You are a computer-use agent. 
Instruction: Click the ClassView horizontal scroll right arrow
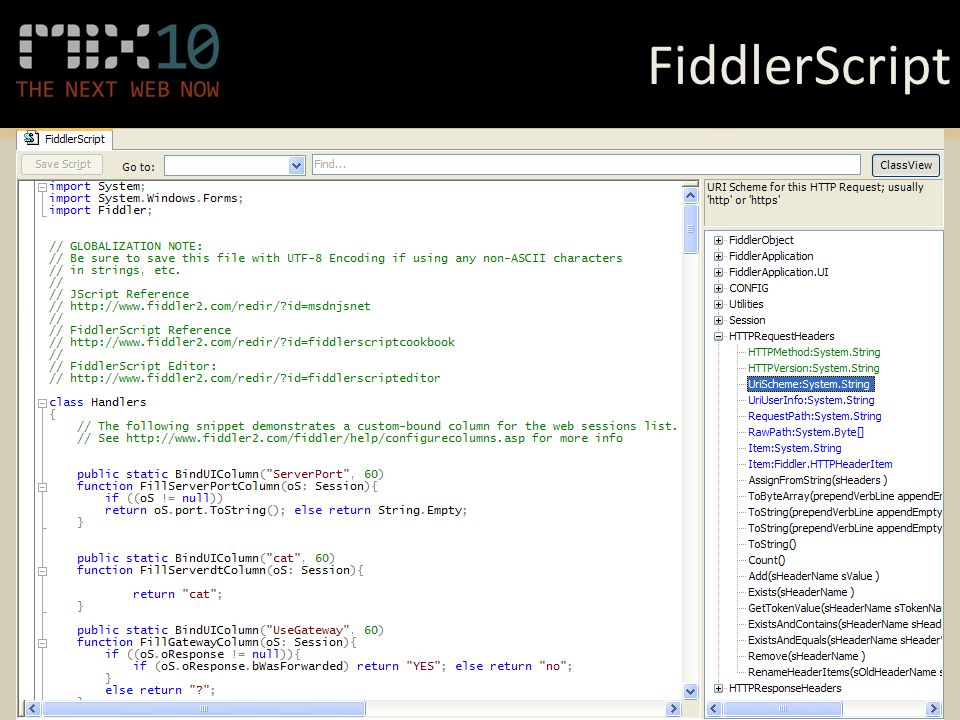click(x=934, y=708)
